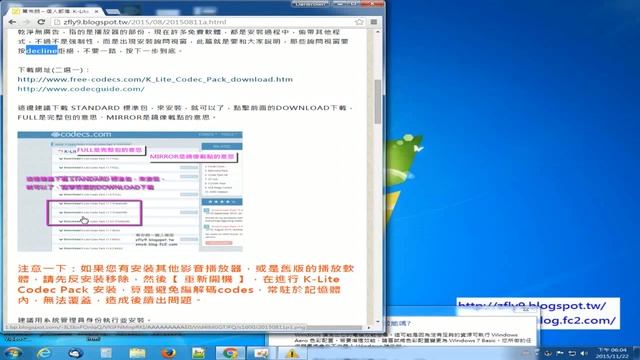This screenshot has width=640, height=360.
Task: Bookmark this page with the star icon
Action: (x=359, y=22)
